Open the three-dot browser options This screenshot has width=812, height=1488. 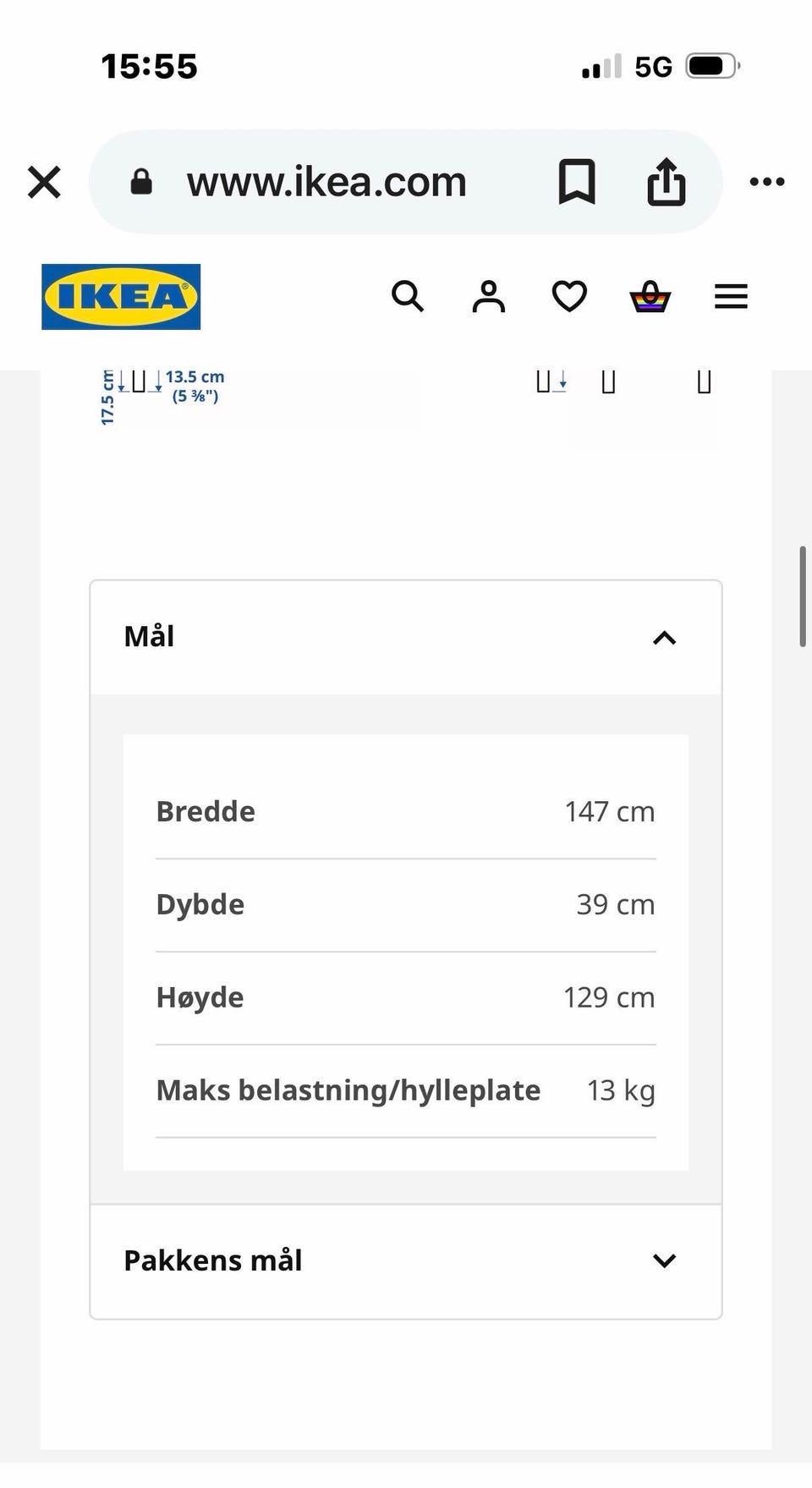(x=767, y=181)
